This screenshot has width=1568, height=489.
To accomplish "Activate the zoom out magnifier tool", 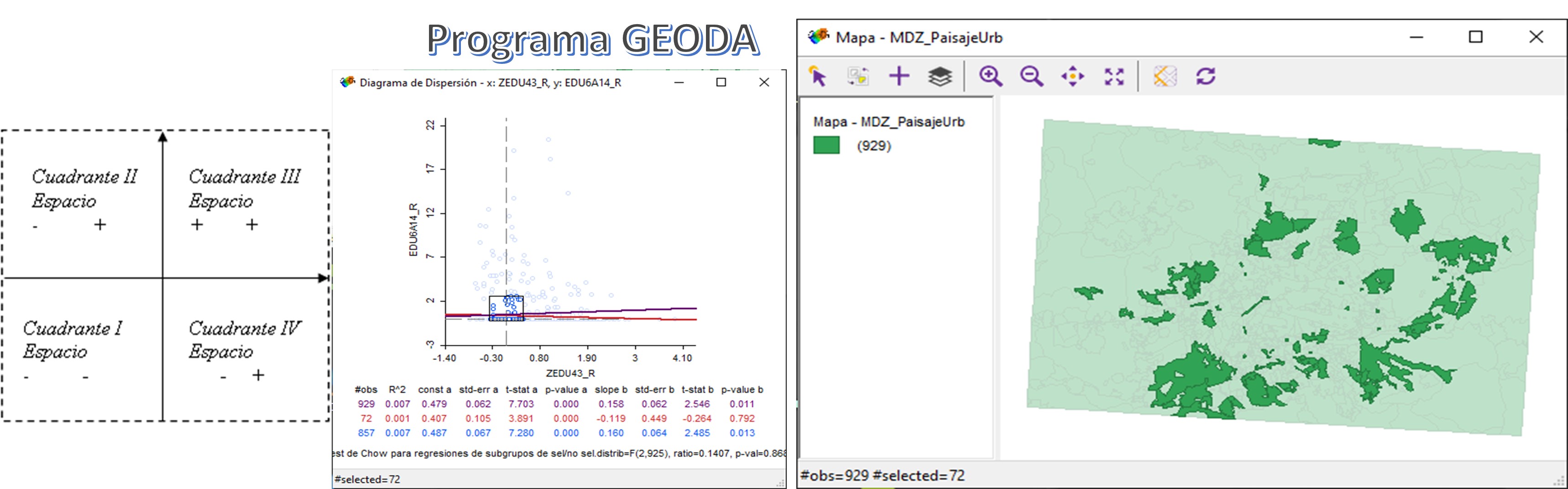I will (1032, 77).
